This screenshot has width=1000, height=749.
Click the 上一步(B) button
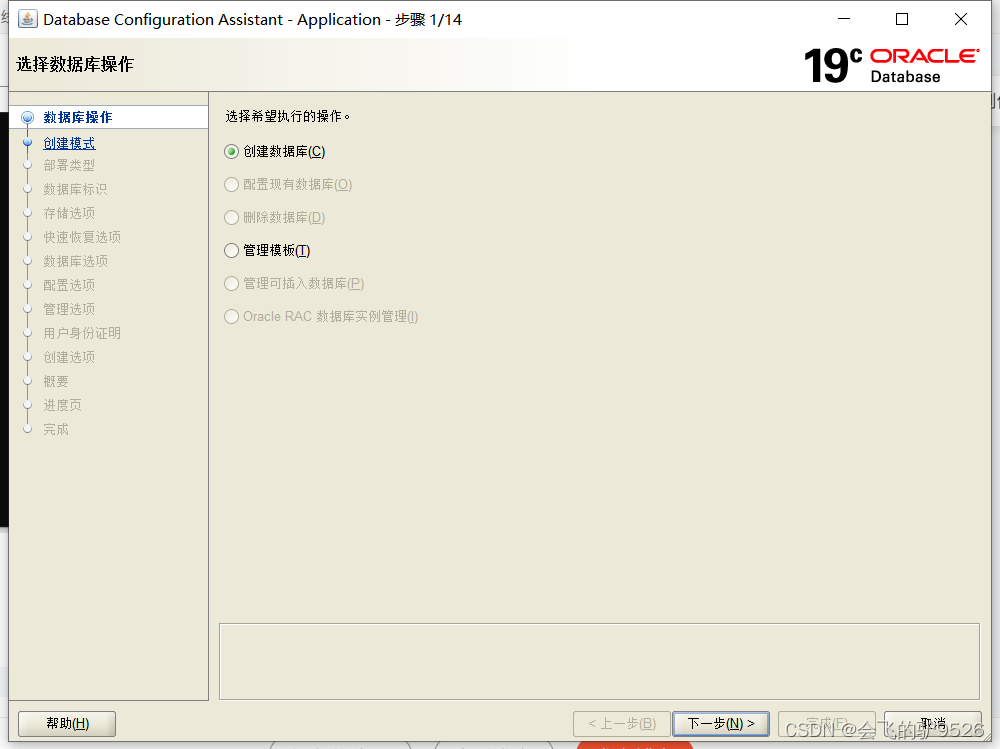[x=621, y=723]
